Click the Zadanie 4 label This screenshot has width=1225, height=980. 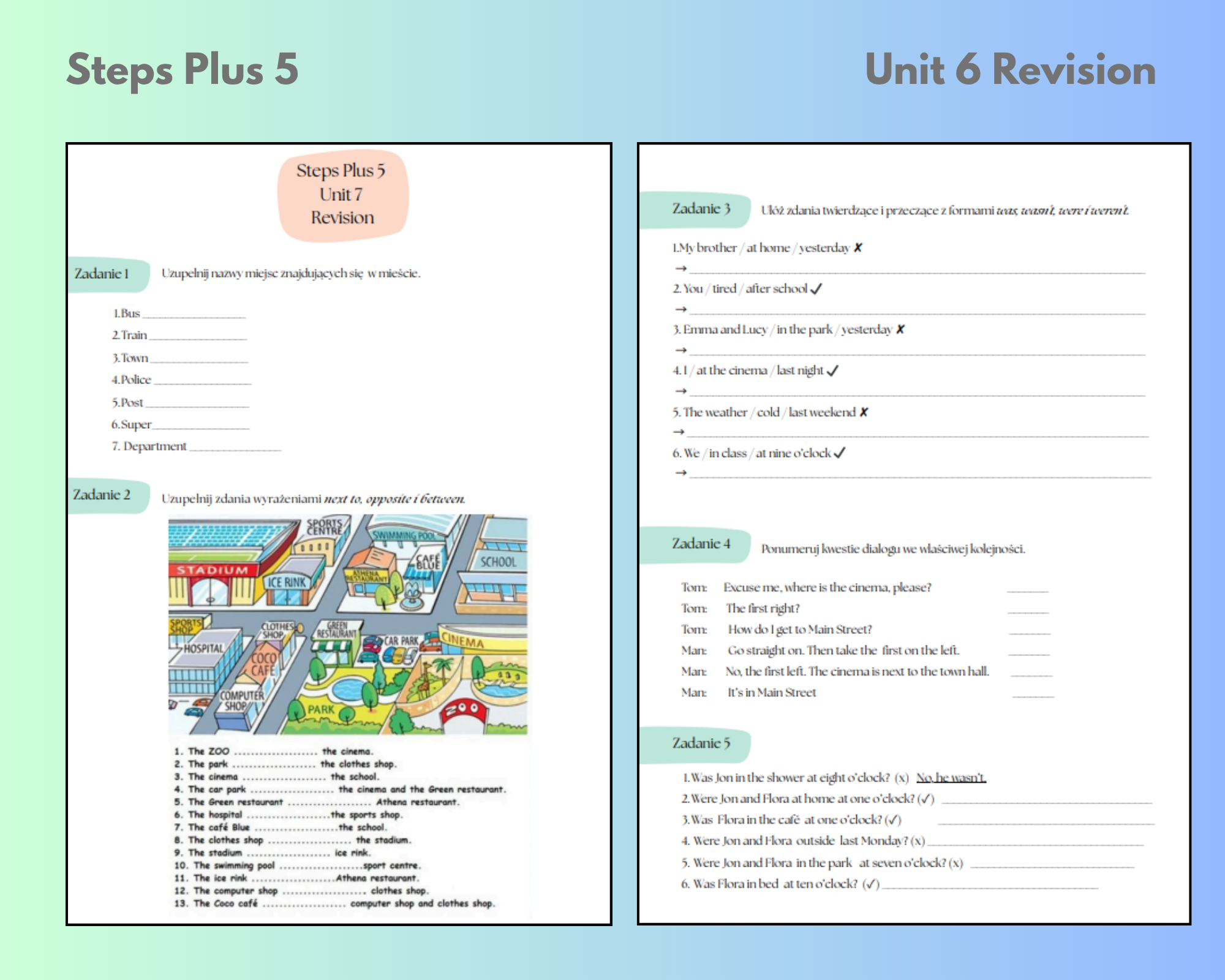pos(701,544)
